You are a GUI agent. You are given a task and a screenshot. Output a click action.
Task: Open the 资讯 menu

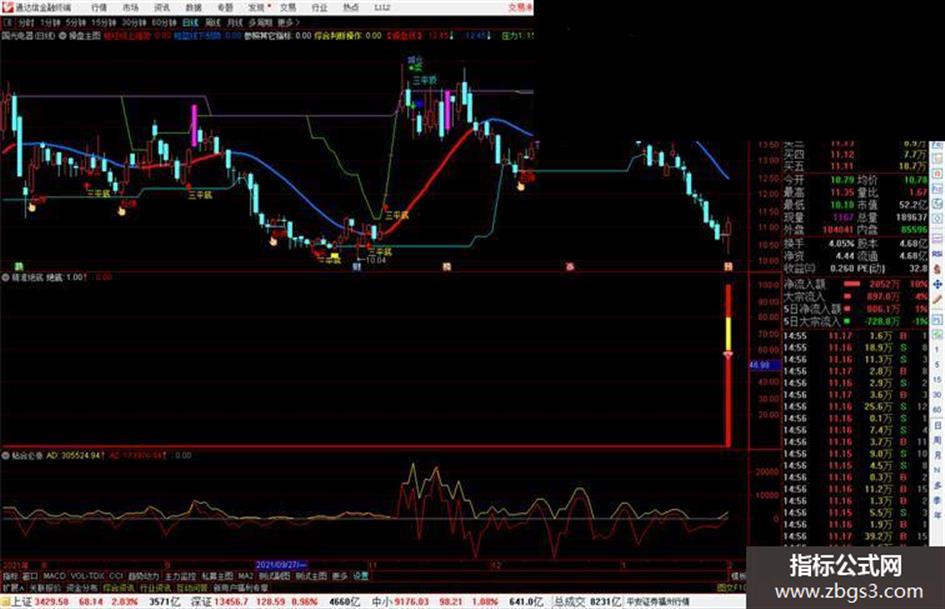pos(162,8)
